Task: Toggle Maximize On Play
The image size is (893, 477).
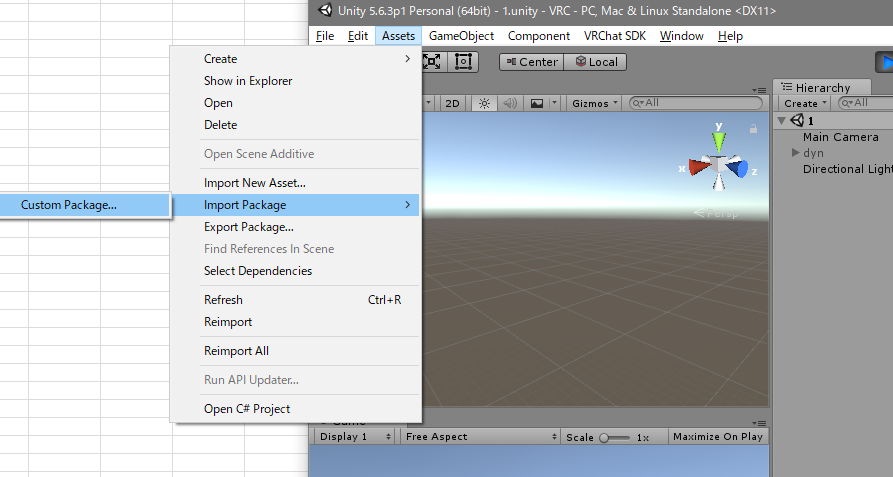Action: point(718,437)
